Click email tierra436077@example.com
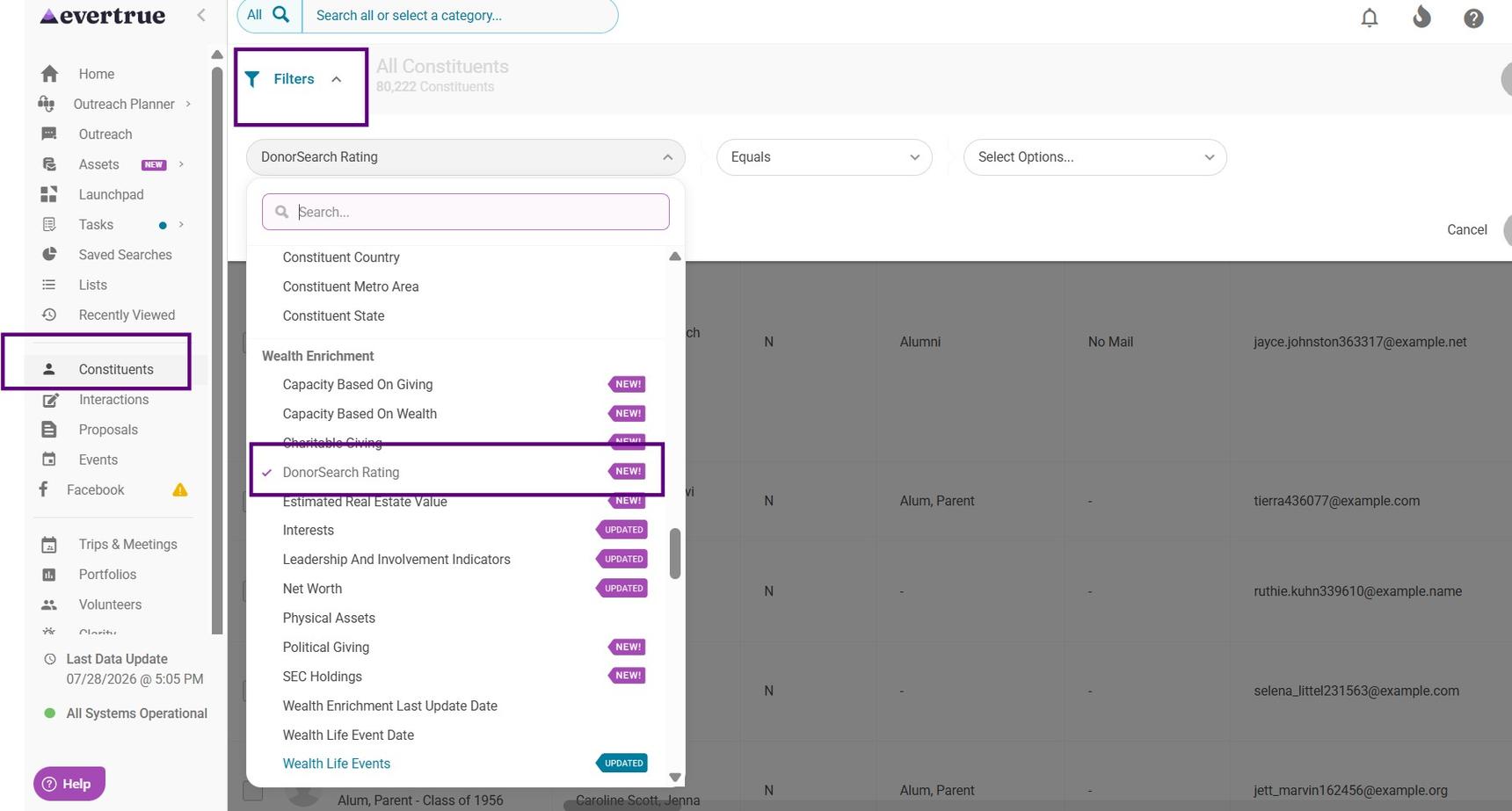 1336,501
